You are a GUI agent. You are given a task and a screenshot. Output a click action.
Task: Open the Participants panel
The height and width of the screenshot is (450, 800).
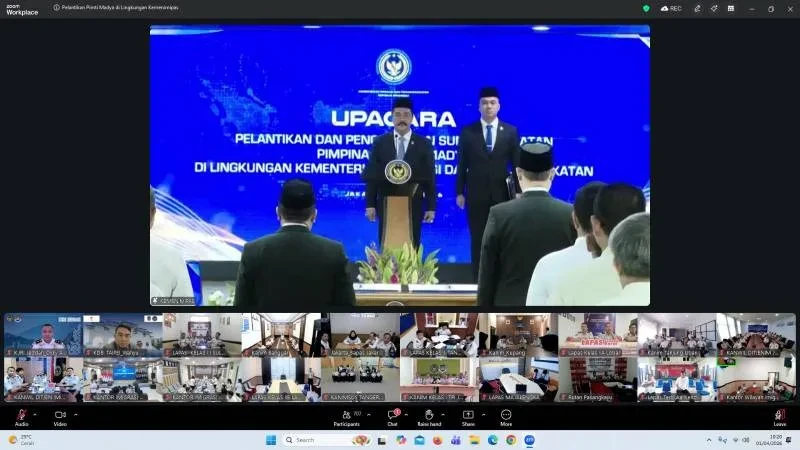point(346,415)
